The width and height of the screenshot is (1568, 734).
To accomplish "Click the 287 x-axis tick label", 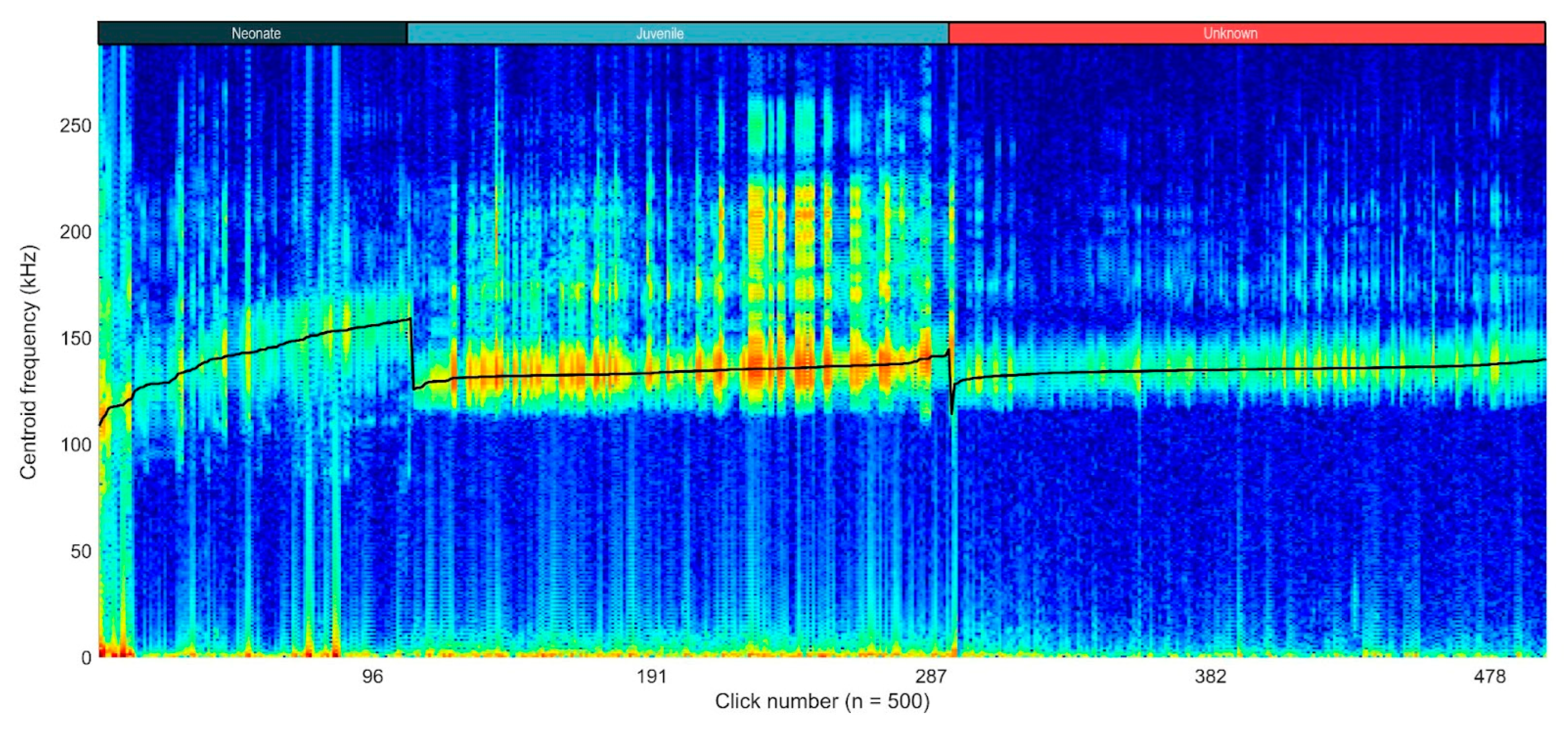I will tap(931, 677).
